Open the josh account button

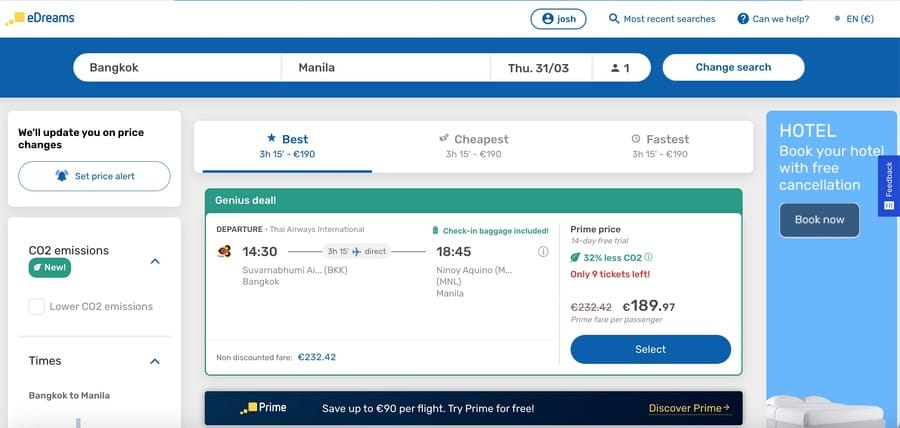coord(558,19)
